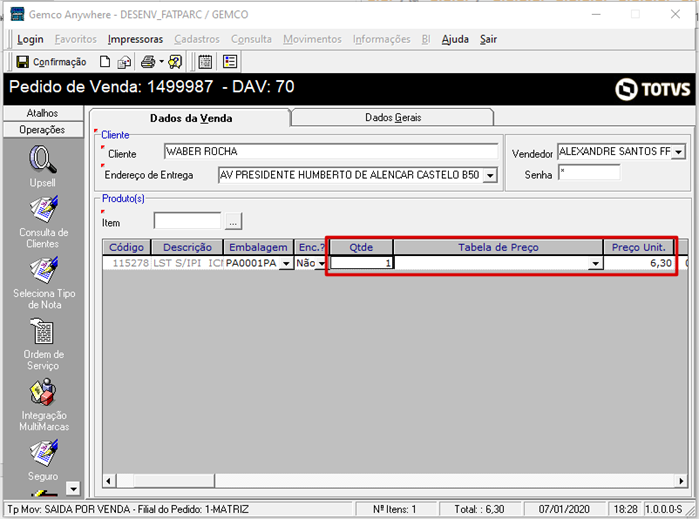The height and width of the screenshot is (519, 699).
Task: Click the Cliente name field
Action: (331, 151)
